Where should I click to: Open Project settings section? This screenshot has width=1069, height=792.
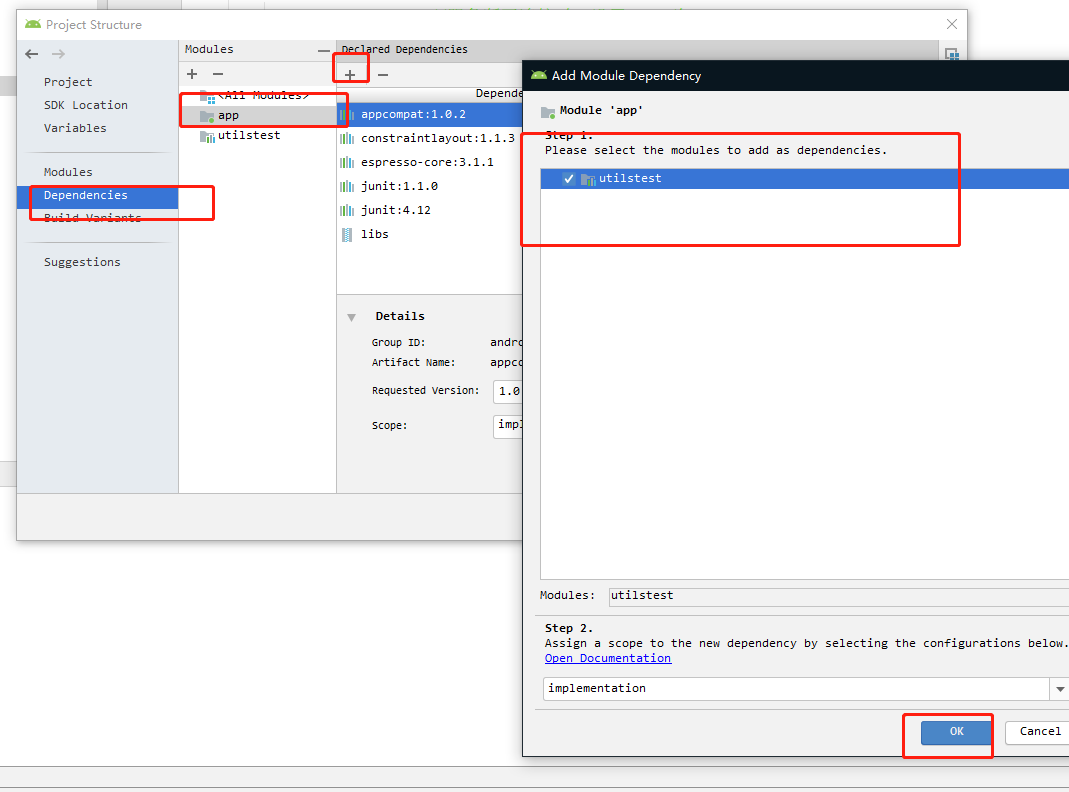[x=67, y=82]
